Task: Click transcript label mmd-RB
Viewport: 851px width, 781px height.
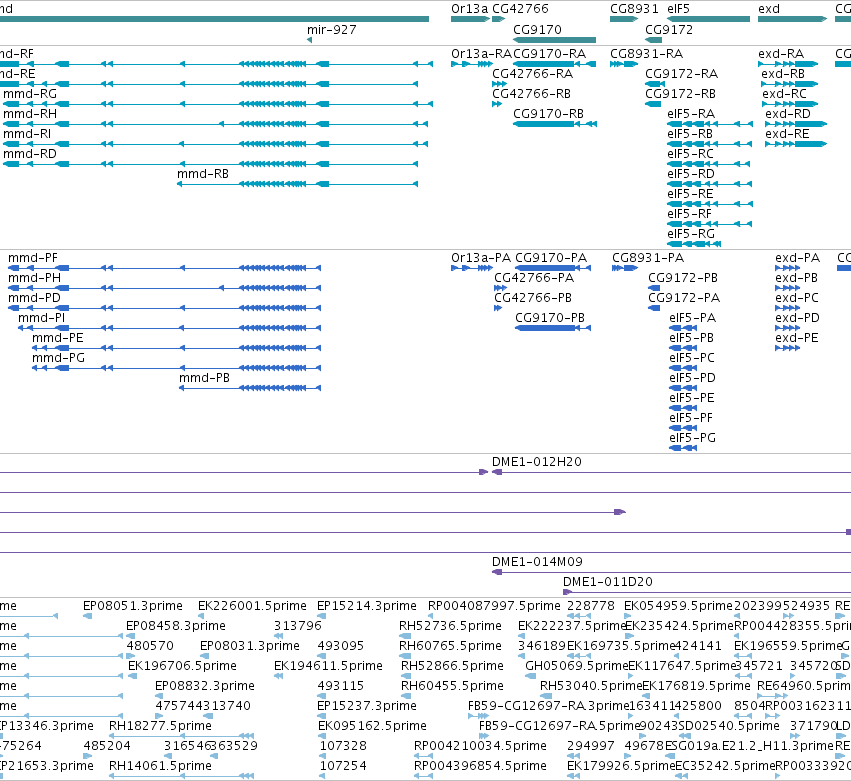Action: [202, 174]
